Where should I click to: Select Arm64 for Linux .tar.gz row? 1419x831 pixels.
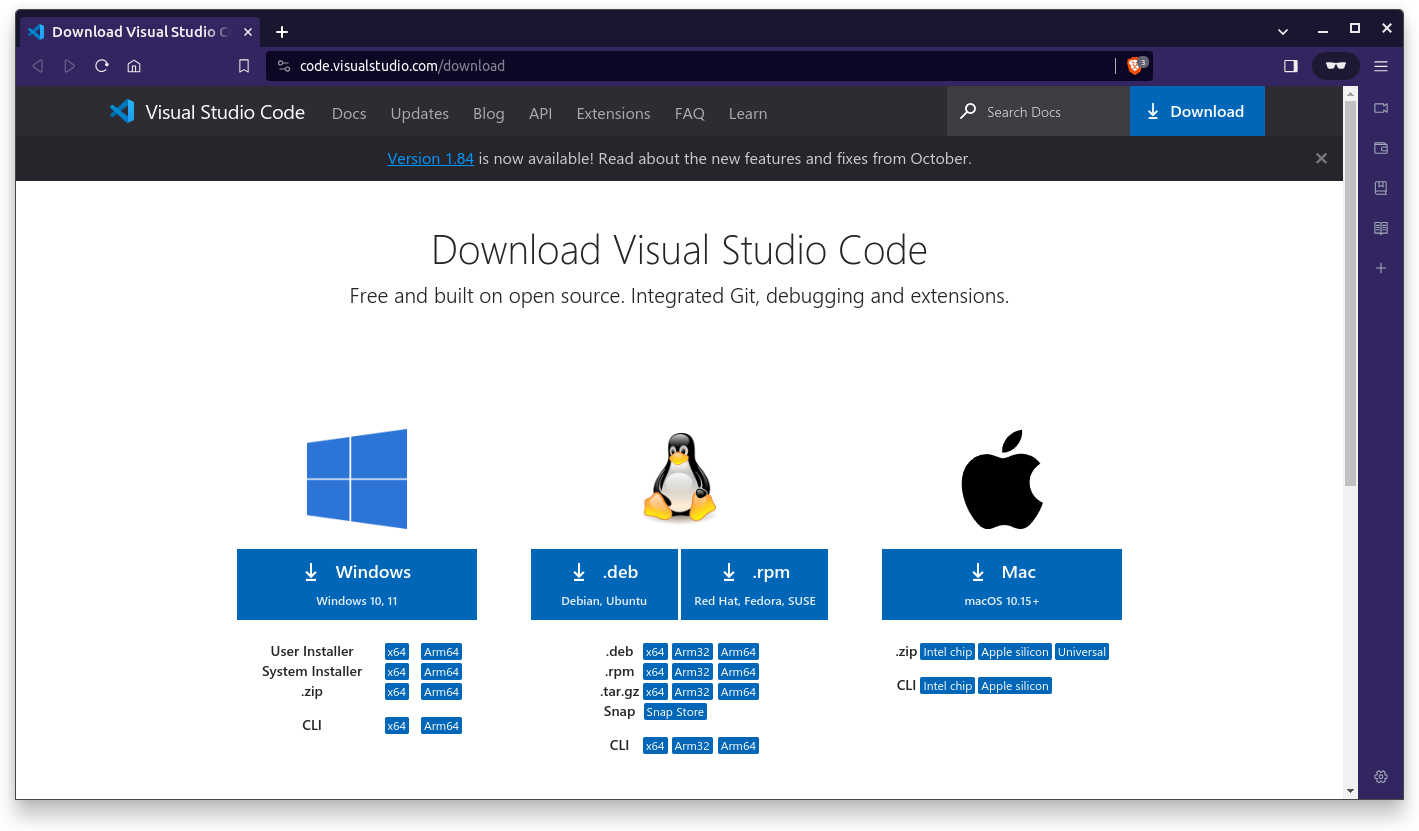coord(738,692)
